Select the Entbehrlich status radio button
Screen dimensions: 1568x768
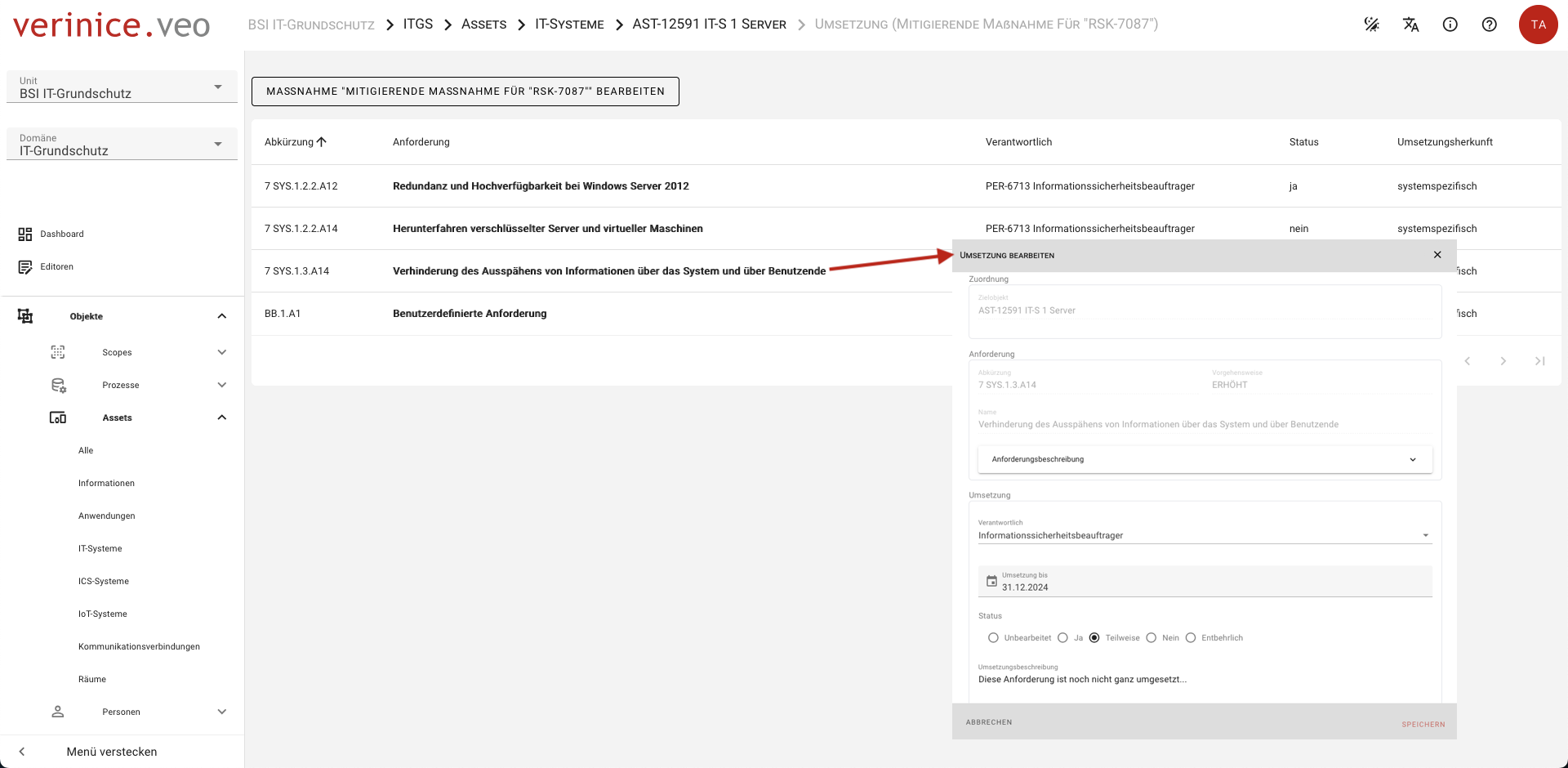point(1191,638)
